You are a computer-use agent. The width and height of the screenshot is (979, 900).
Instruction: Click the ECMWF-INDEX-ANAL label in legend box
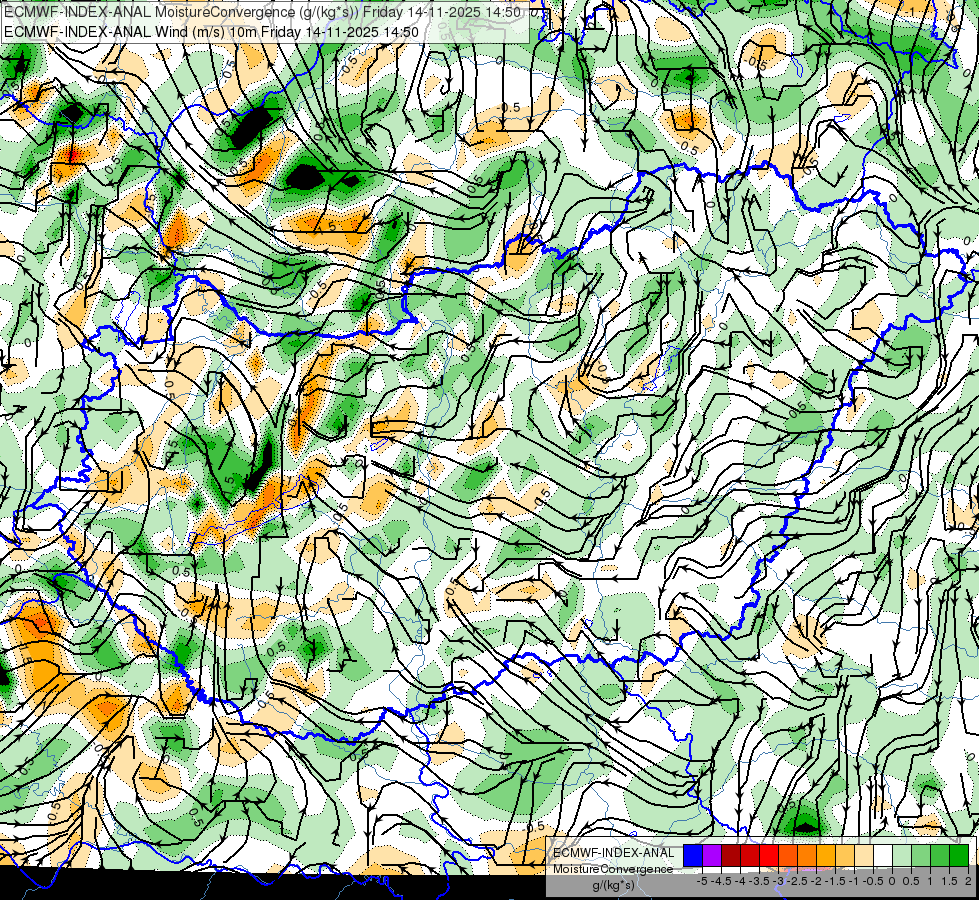(614, 853)
